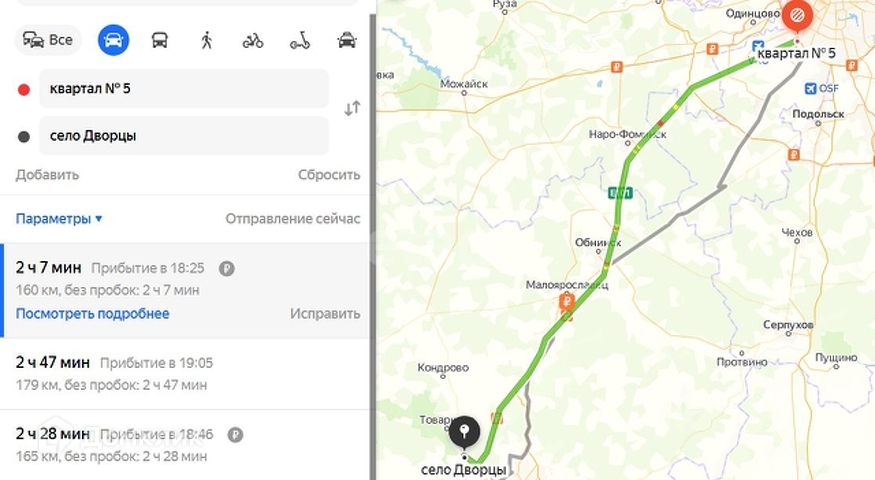
Task: Select the car route mode icon
Action: (x=113, y=40)
